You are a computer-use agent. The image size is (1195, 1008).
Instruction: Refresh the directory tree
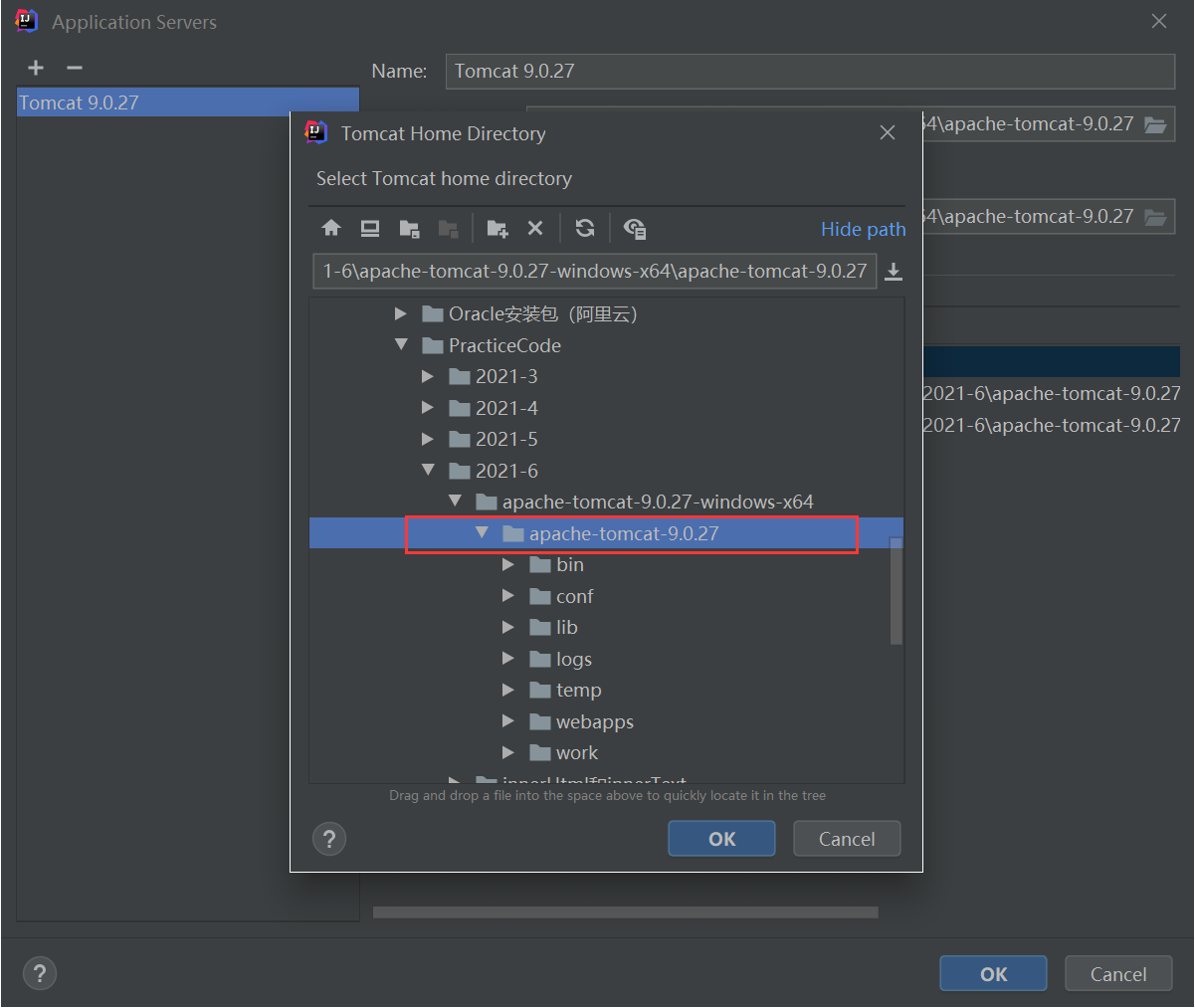tap(585, 228)
